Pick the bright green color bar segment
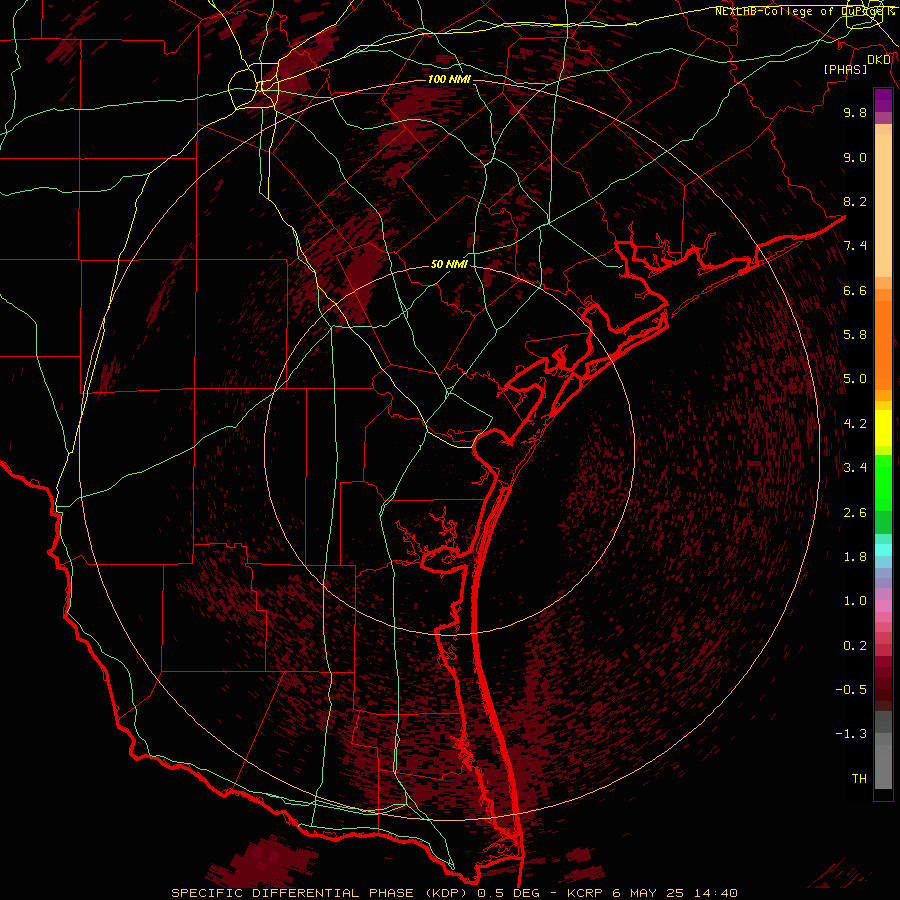Screen dimensions: 900x900 coord(883,483)
